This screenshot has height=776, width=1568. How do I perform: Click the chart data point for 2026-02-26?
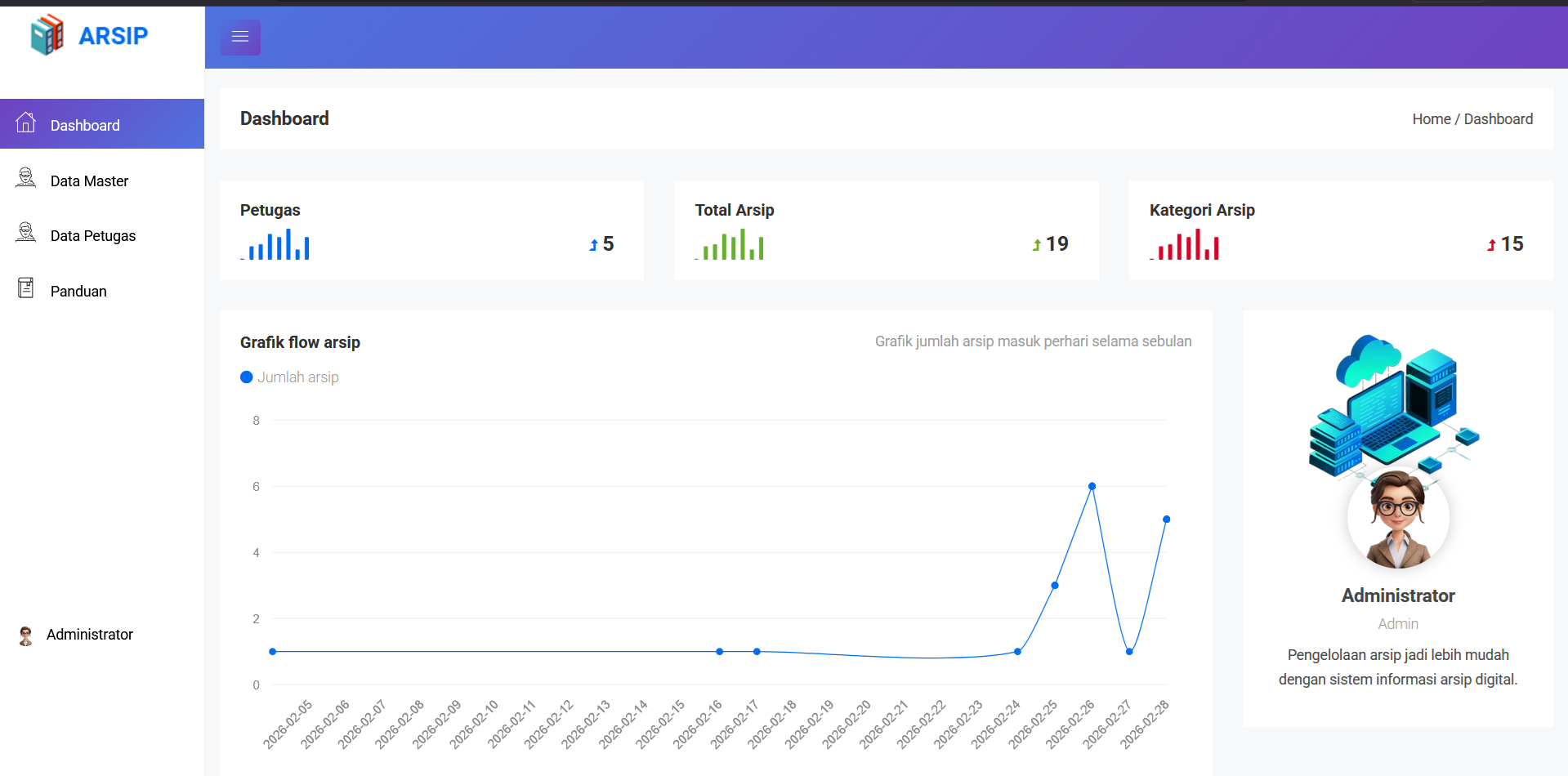pyautogui.click(x=1092, y=486)
